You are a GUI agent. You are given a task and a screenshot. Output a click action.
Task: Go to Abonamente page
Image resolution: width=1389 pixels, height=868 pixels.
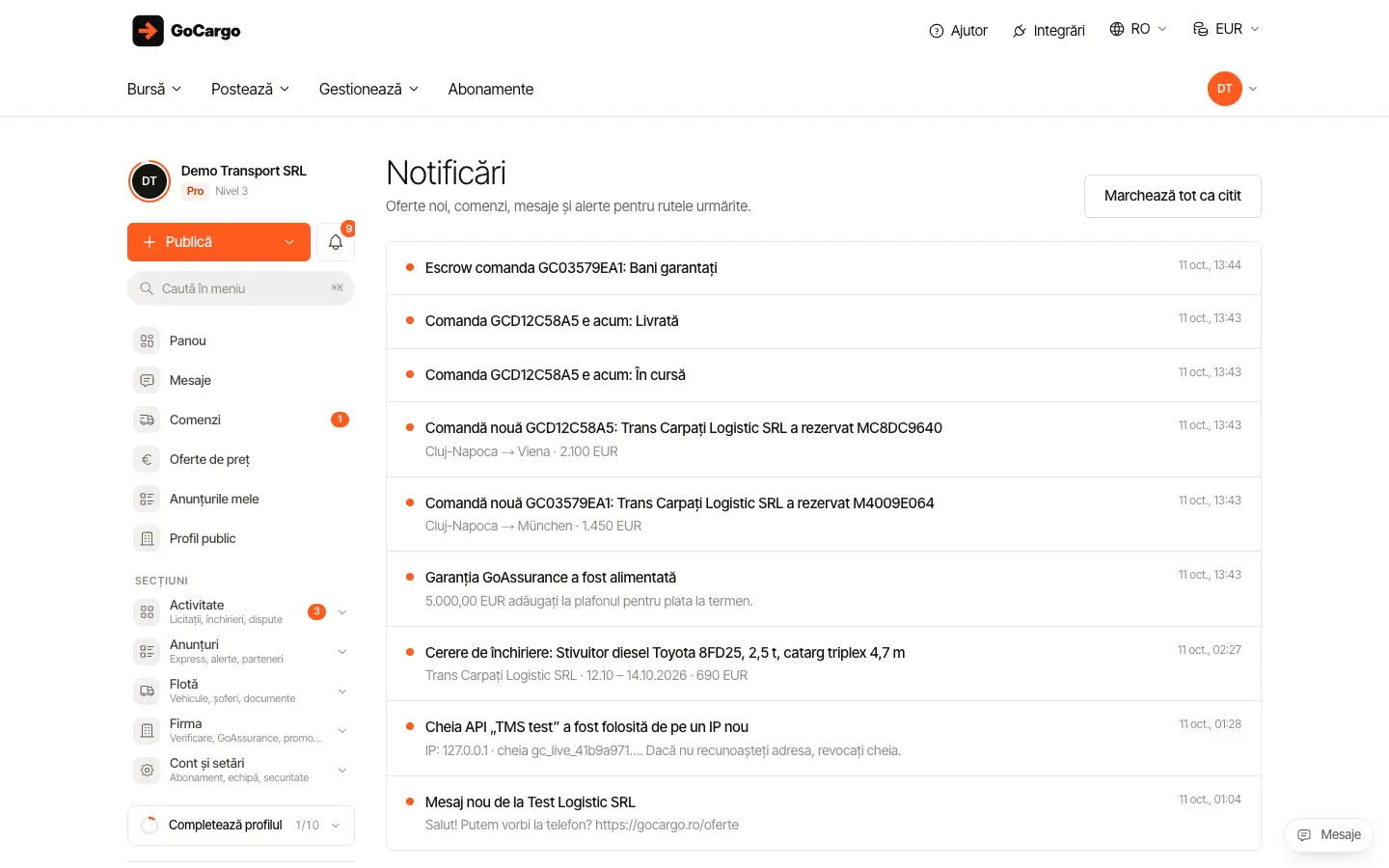point(491,89)
